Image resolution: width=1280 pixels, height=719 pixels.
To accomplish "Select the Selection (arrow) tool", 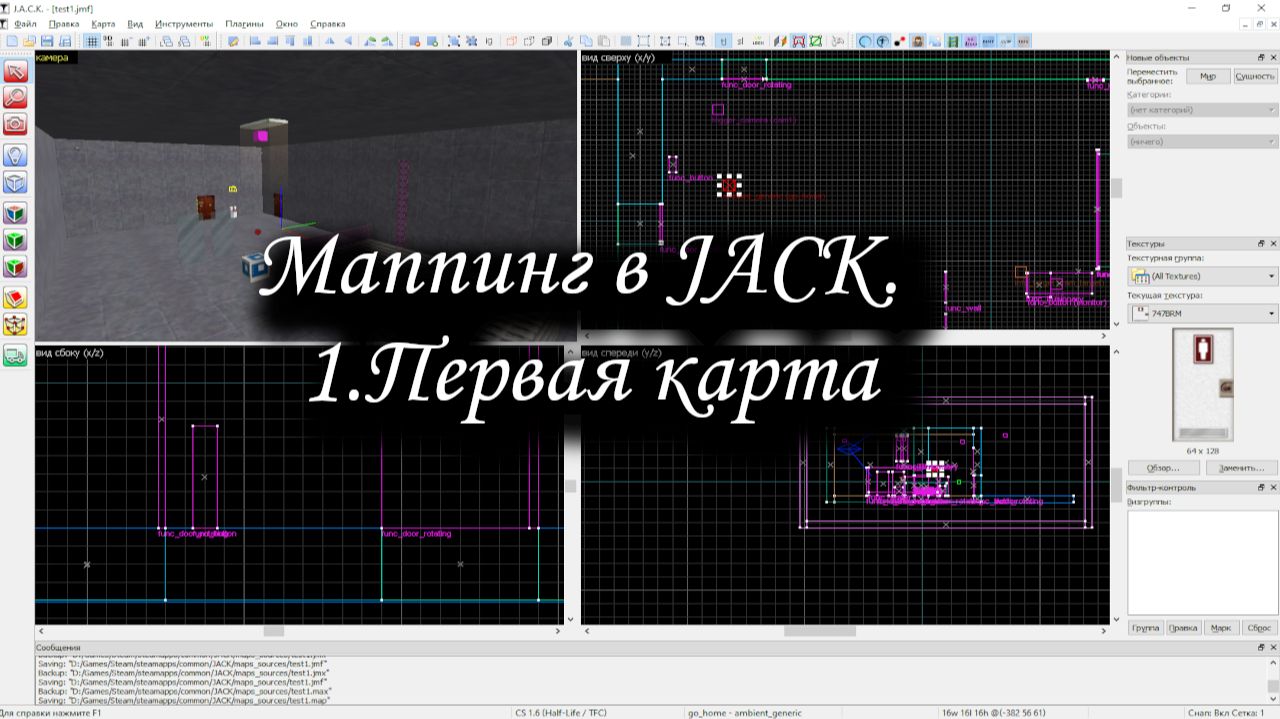I will point(15,71).
